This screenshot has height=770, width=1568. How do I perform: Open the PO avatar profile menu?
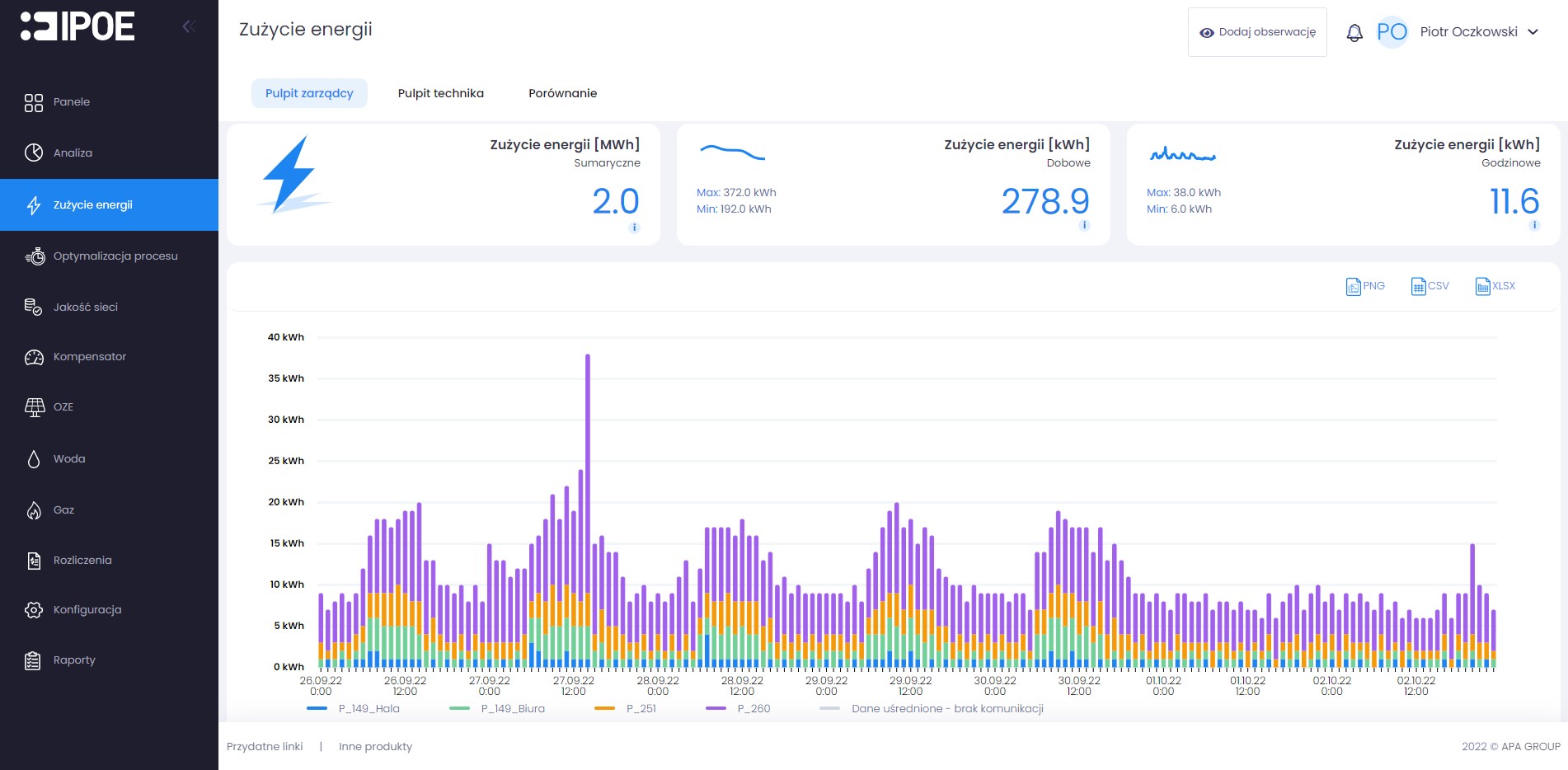tap(1392, 32)
